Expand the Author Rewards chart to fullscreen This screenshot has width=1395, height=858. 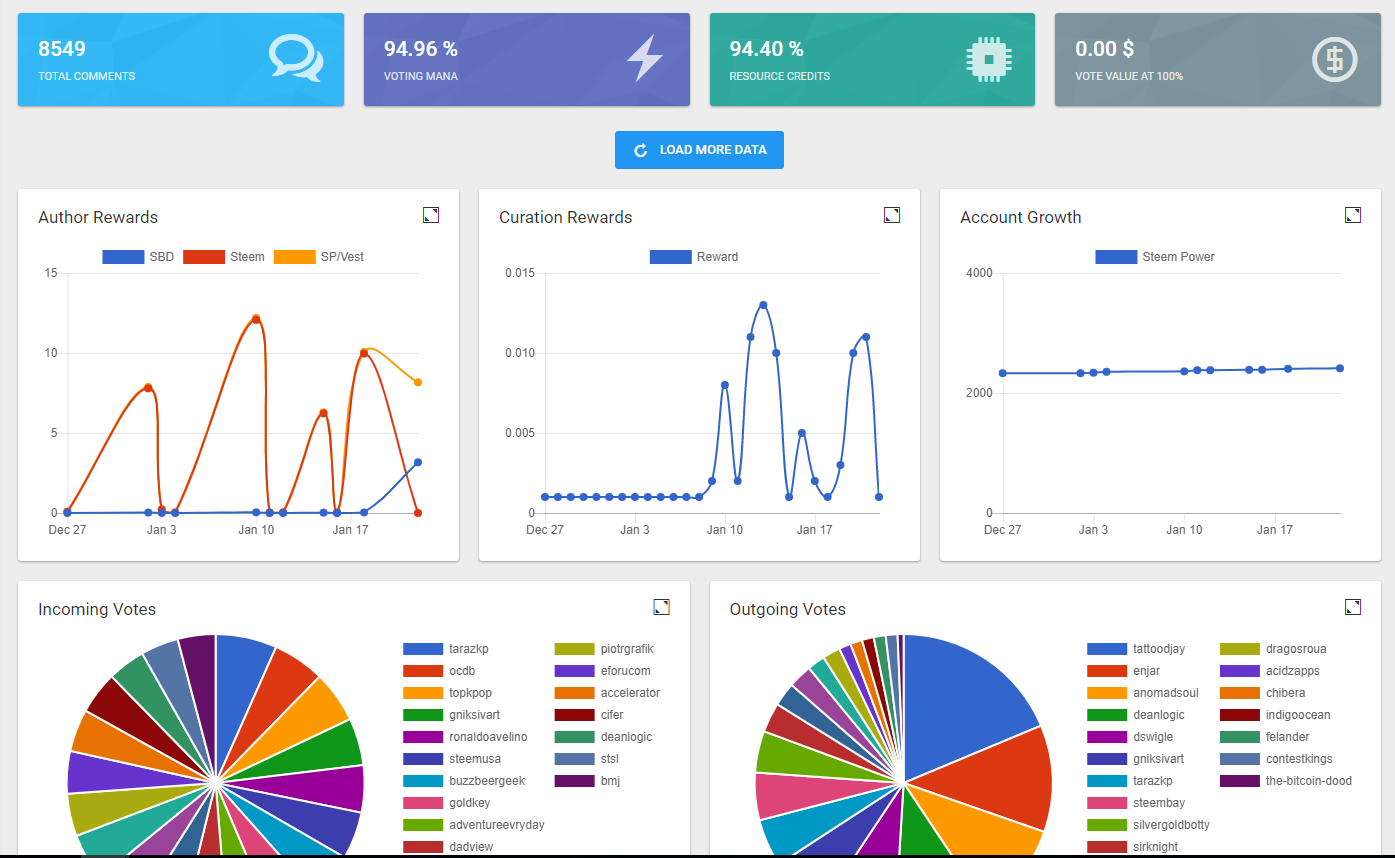[x=431, y=215]
